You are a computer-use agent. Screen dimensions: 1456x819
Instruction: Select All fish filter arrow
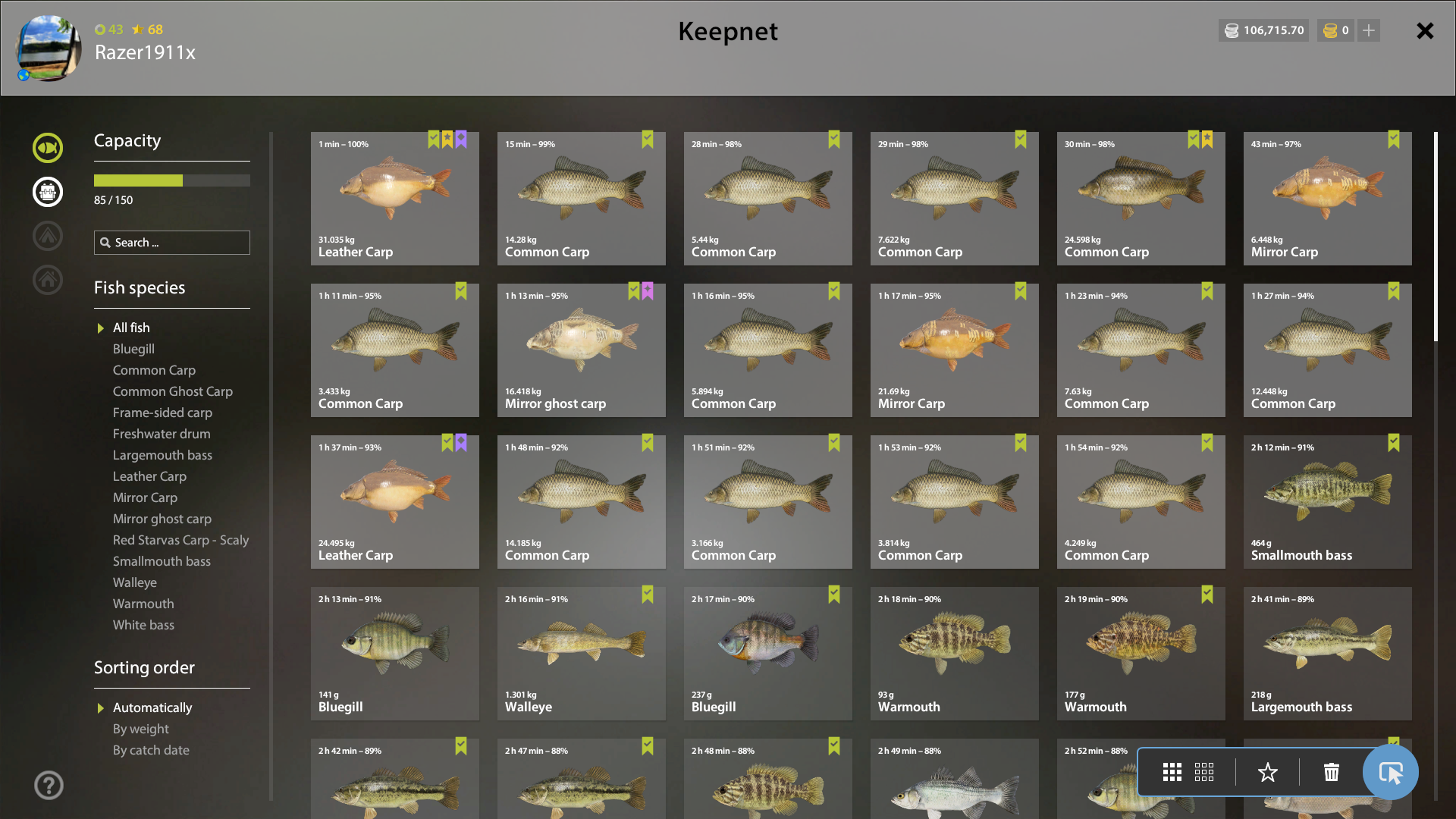click(100, 328)
